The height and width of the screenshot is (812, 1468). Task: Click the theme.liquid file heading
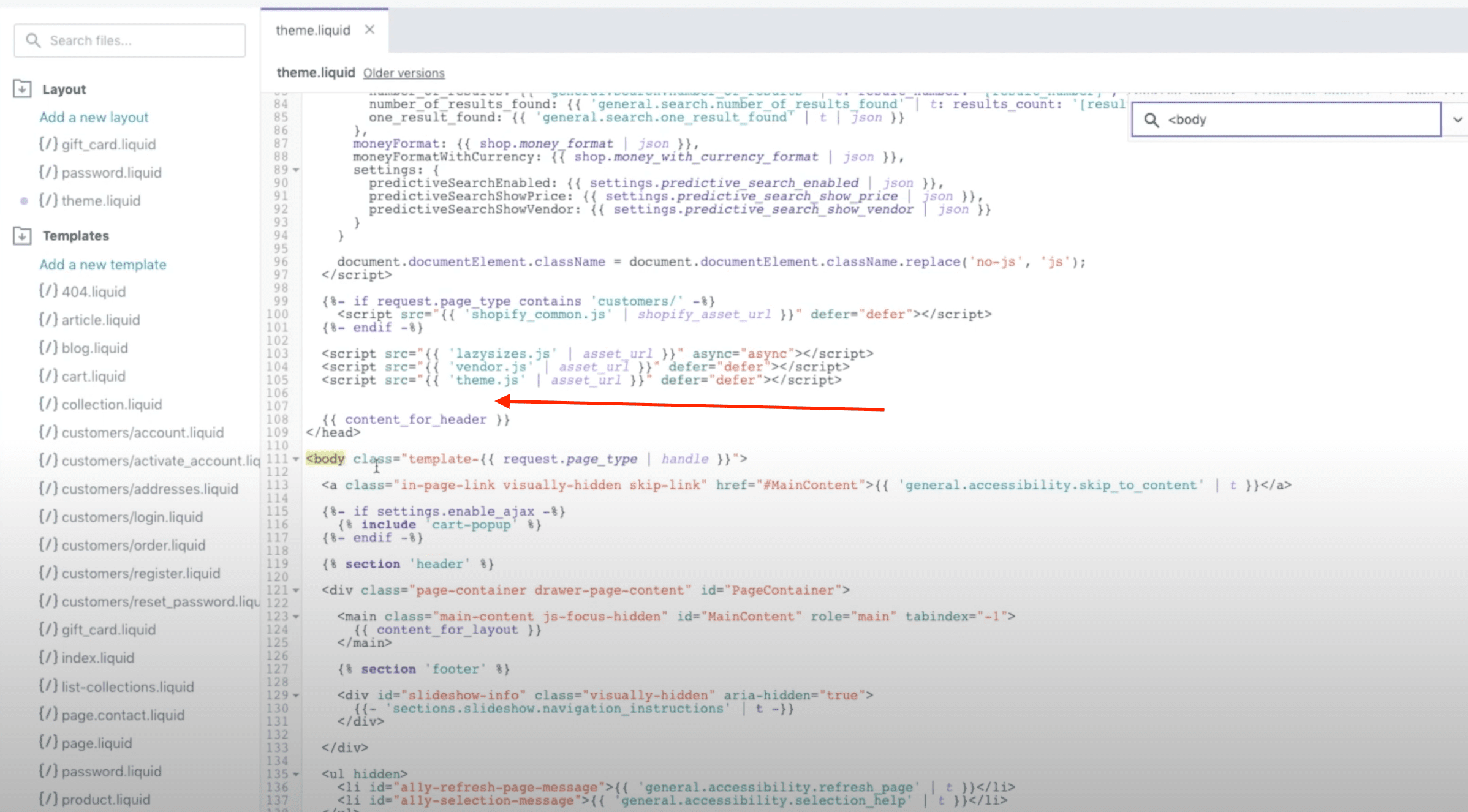[x=316, y=73]
